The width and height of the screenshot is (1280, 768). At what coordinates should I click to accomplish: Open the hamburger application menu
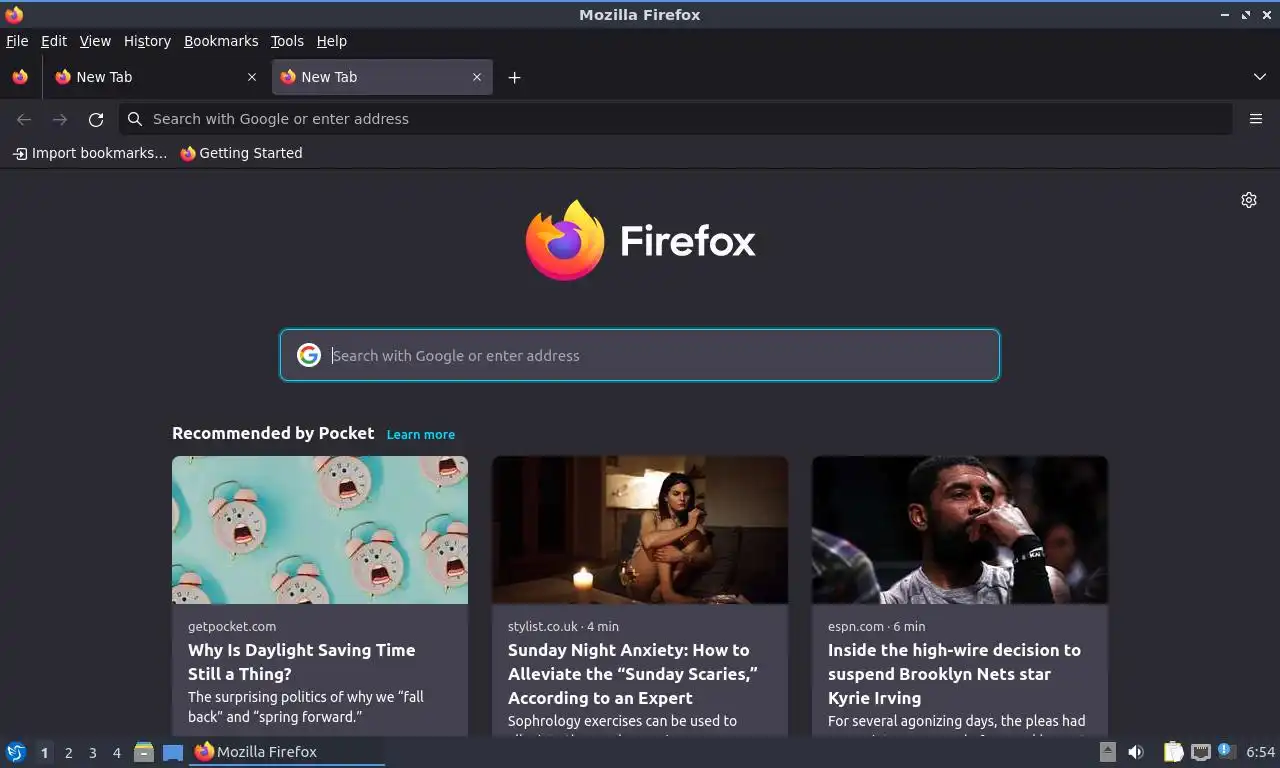(x=1256, y=119)
